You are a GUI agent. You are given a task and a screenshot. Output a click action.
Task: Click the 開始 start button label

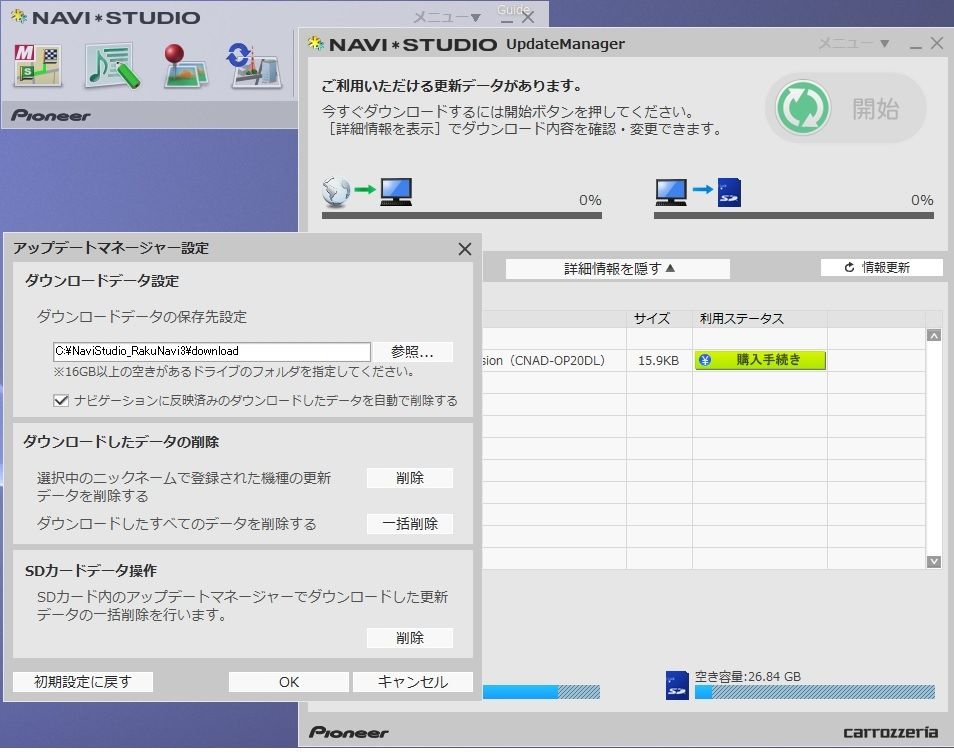click(x=876, y=109)
